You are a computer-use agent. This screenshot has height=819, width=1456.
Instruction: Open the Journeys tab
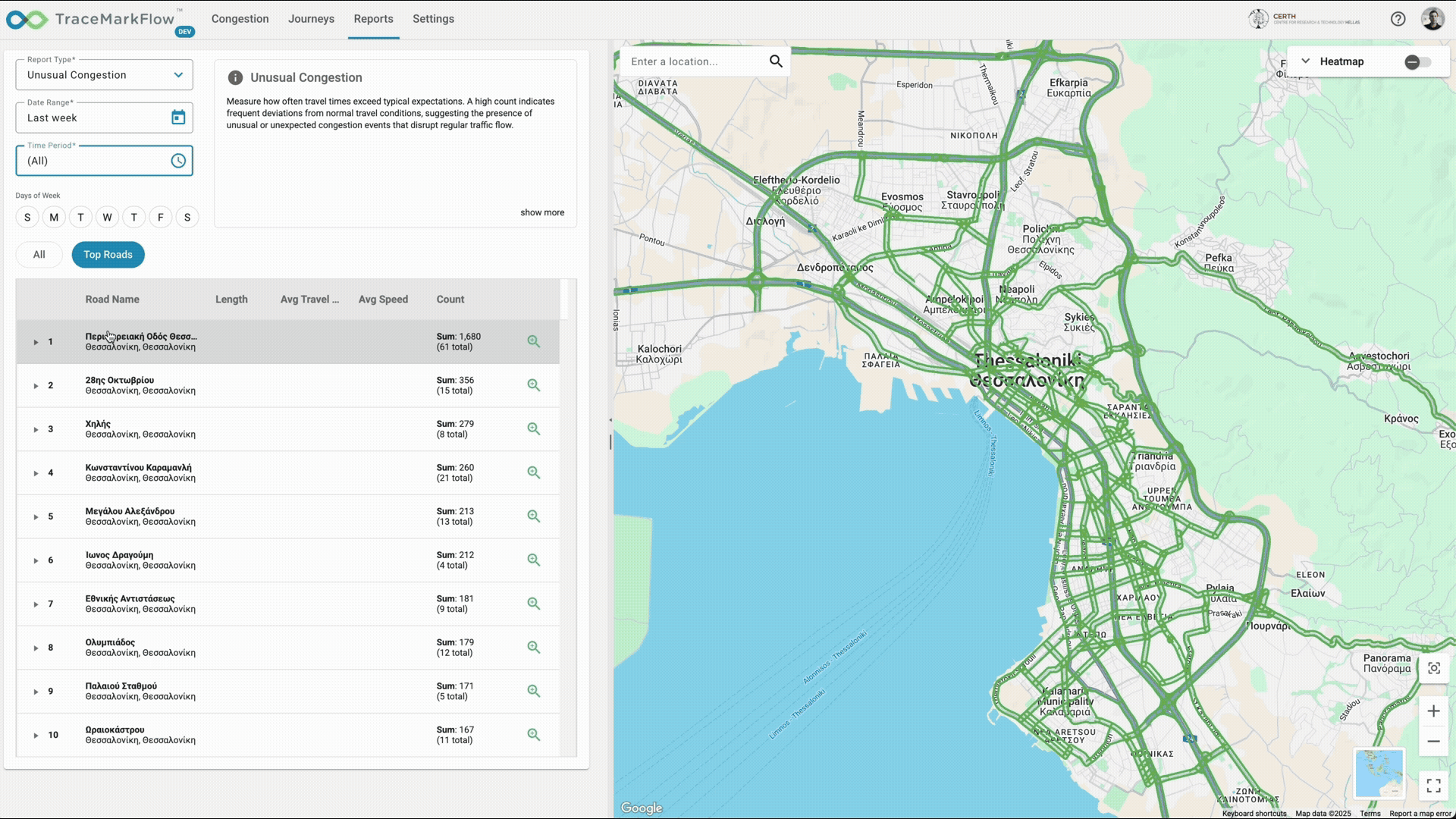[311, 19]
